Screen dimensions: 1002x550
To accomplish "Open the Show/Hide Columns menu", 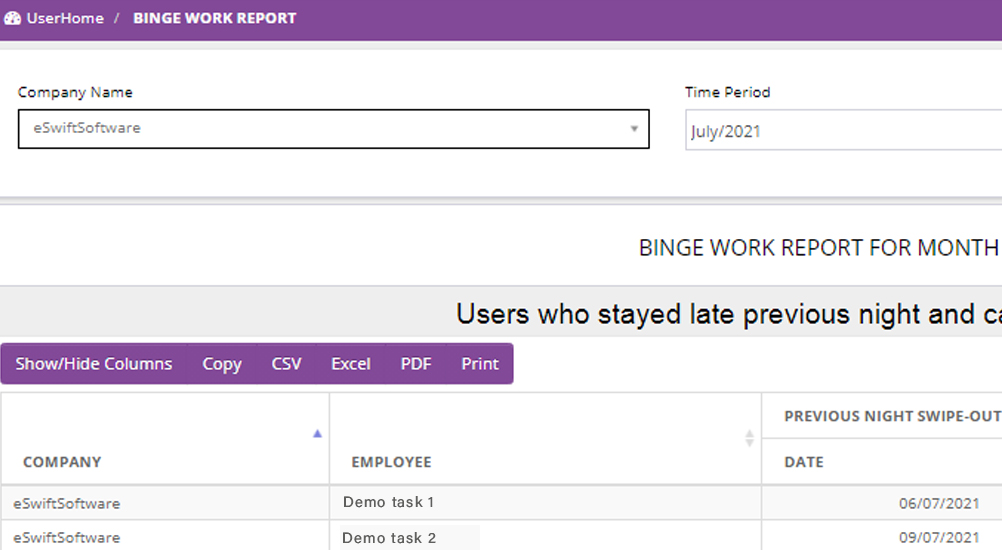I will click(94, 364).
